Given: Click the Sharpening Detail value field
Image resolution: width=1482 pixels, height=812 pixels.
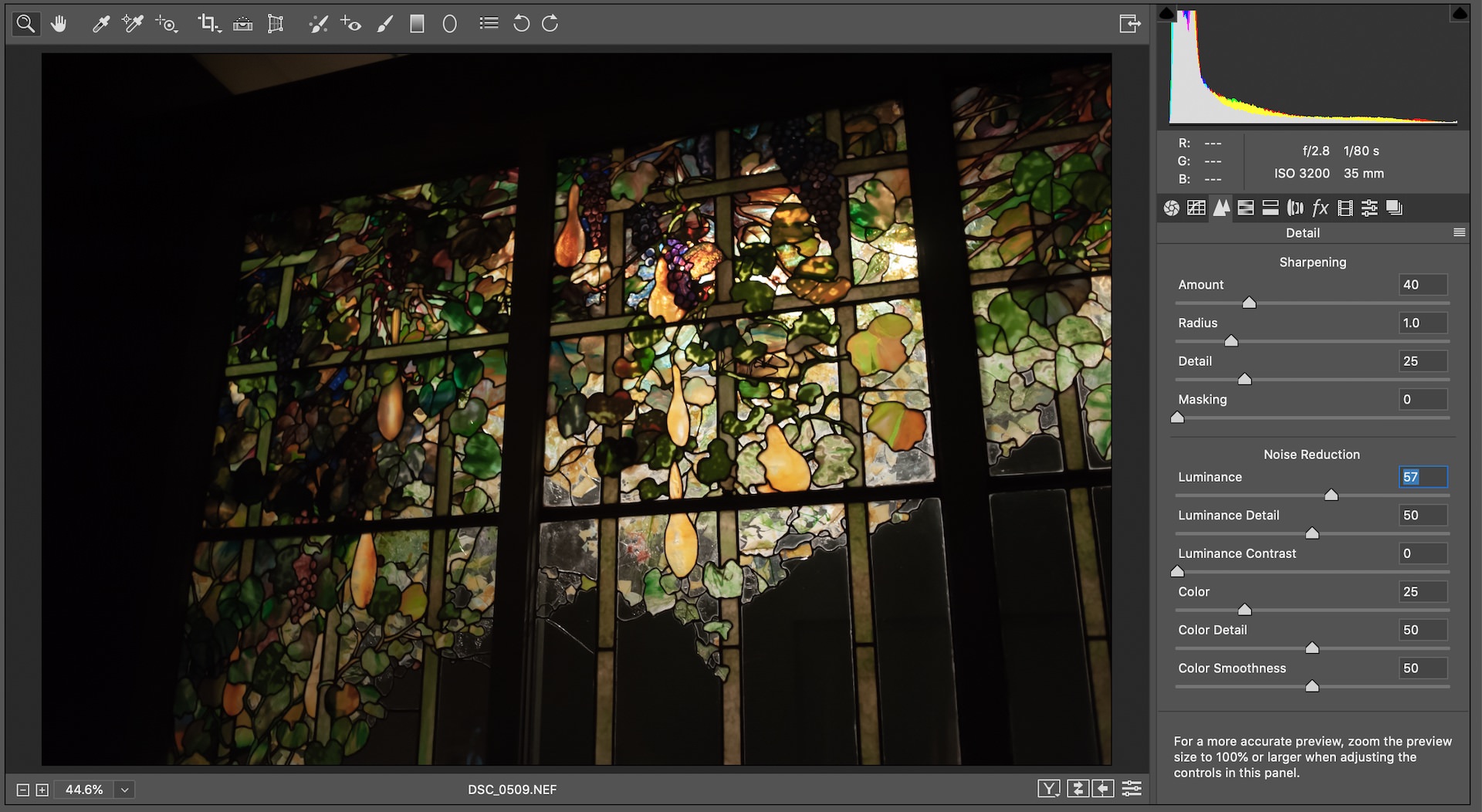Looking at the screenshot, I should pyautogui.click(x=1423, y=361).
